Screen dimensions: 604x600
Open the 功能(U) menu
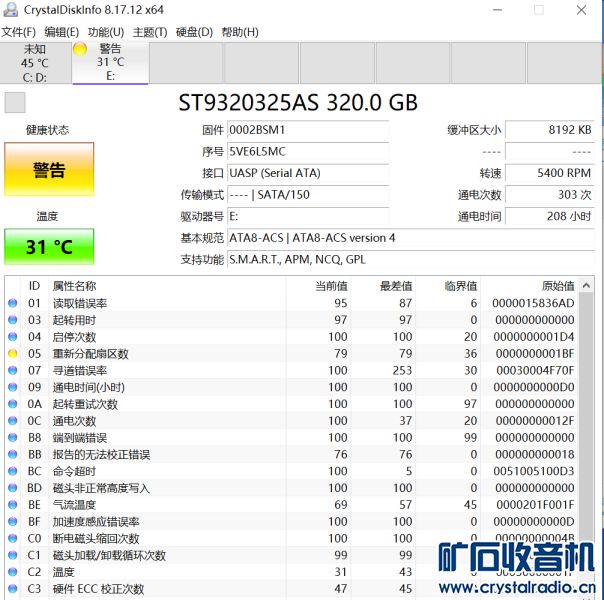click(106, 32)
